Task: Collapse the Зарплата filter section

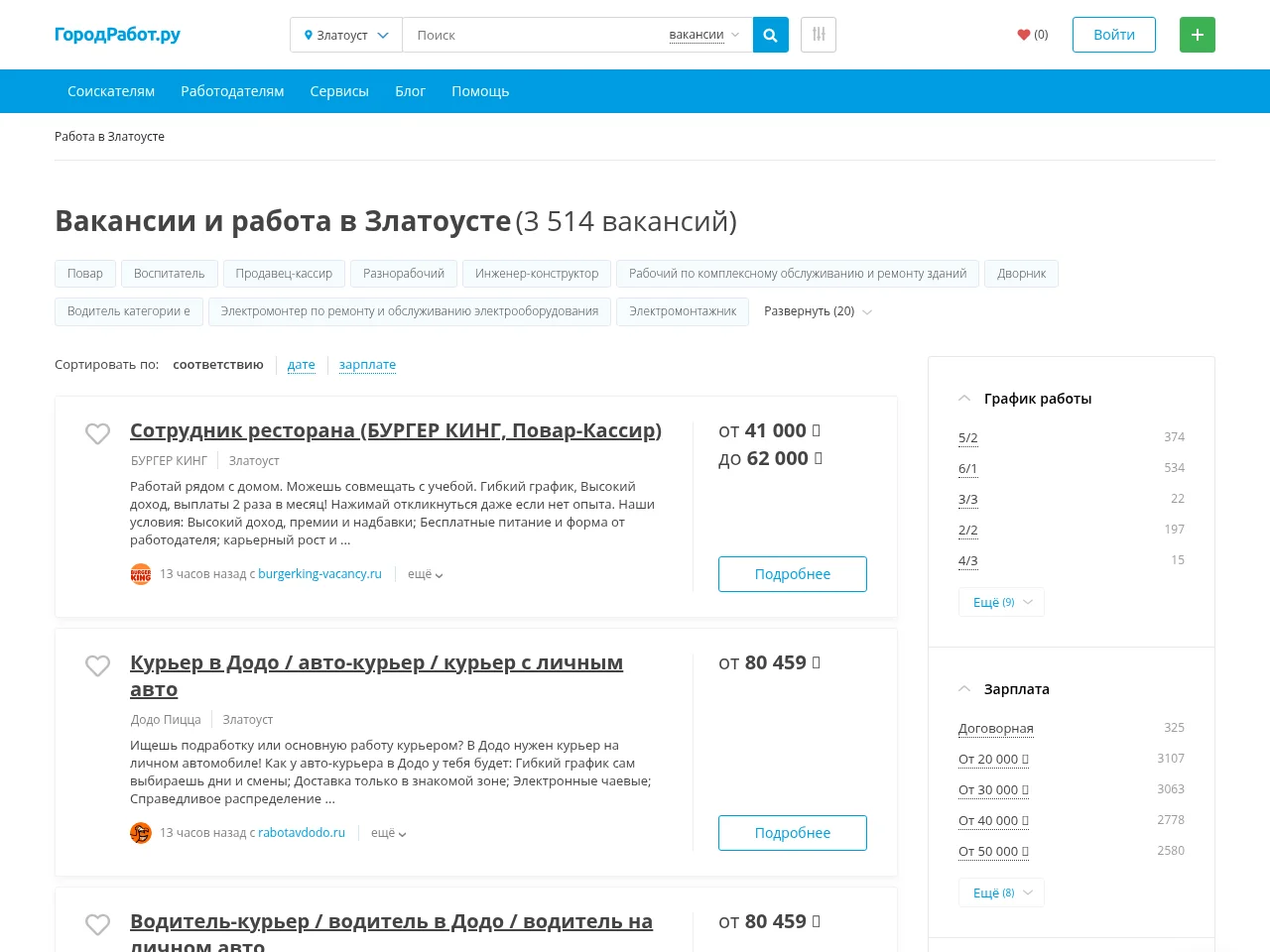Action: point(1004,689)
